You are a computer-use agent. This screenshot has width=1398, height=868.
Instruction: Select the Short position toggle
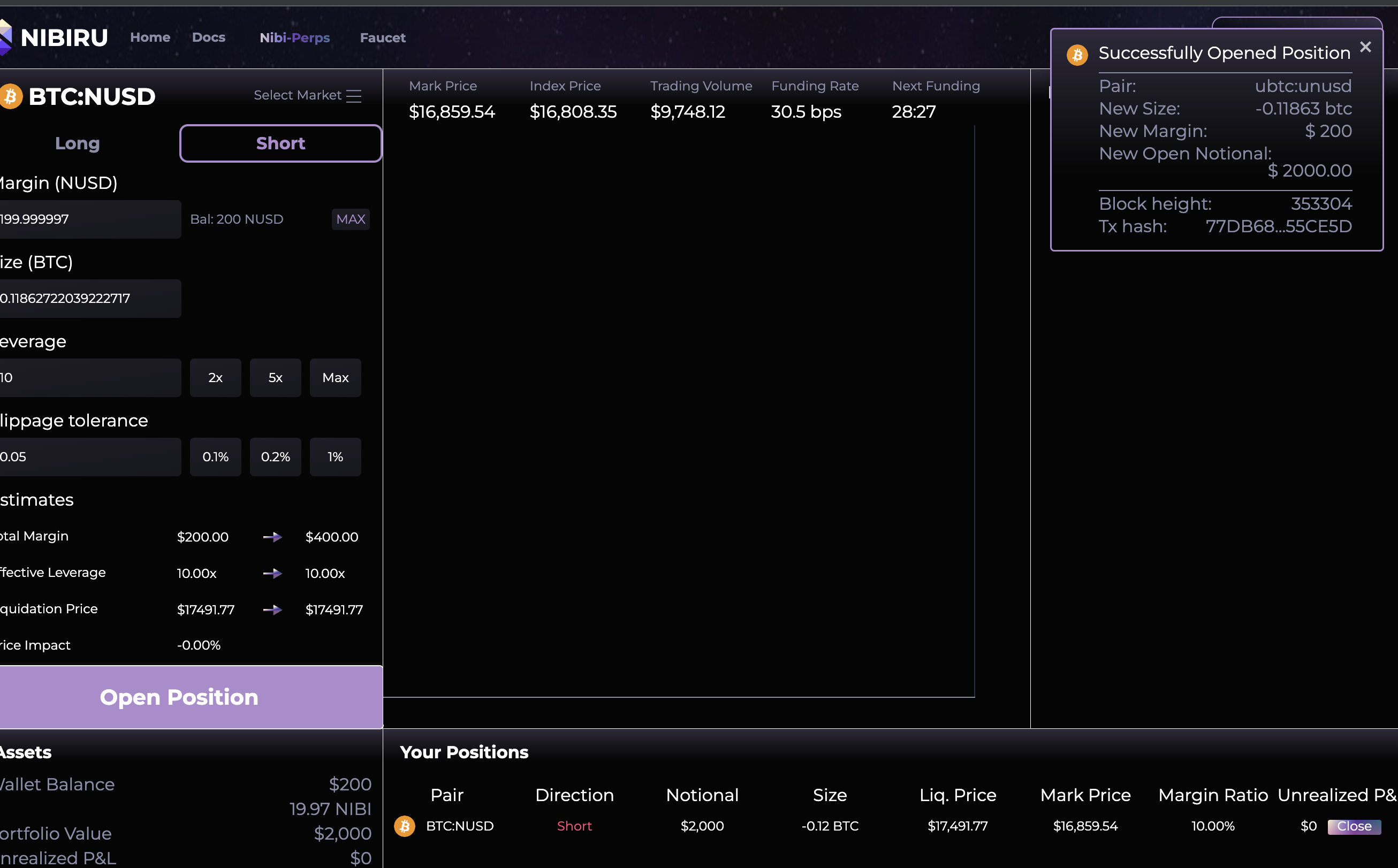(x=280, y=143)
